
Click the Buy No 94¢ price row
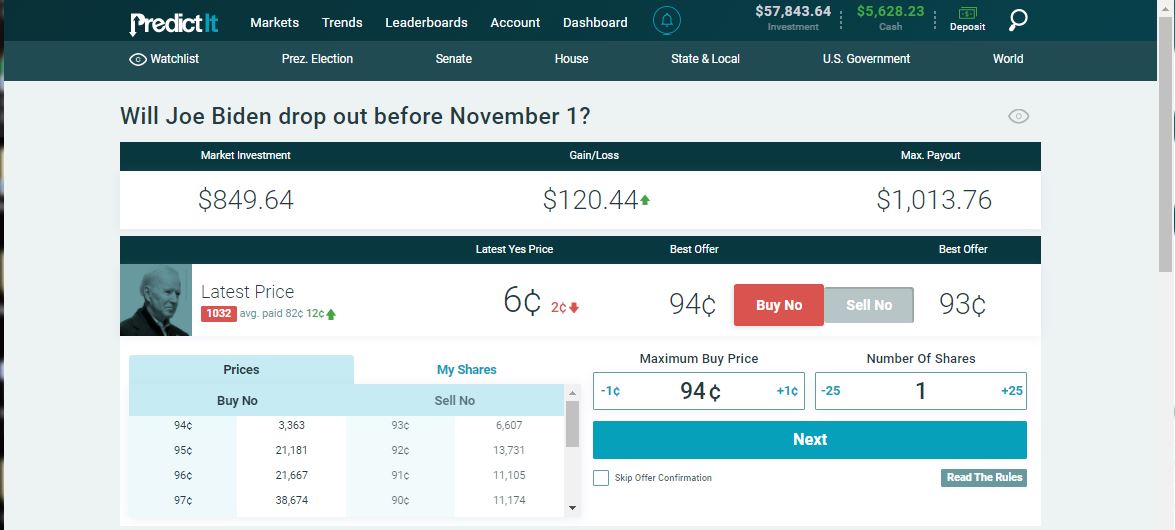pyautogui.click(x=238, y=426)
